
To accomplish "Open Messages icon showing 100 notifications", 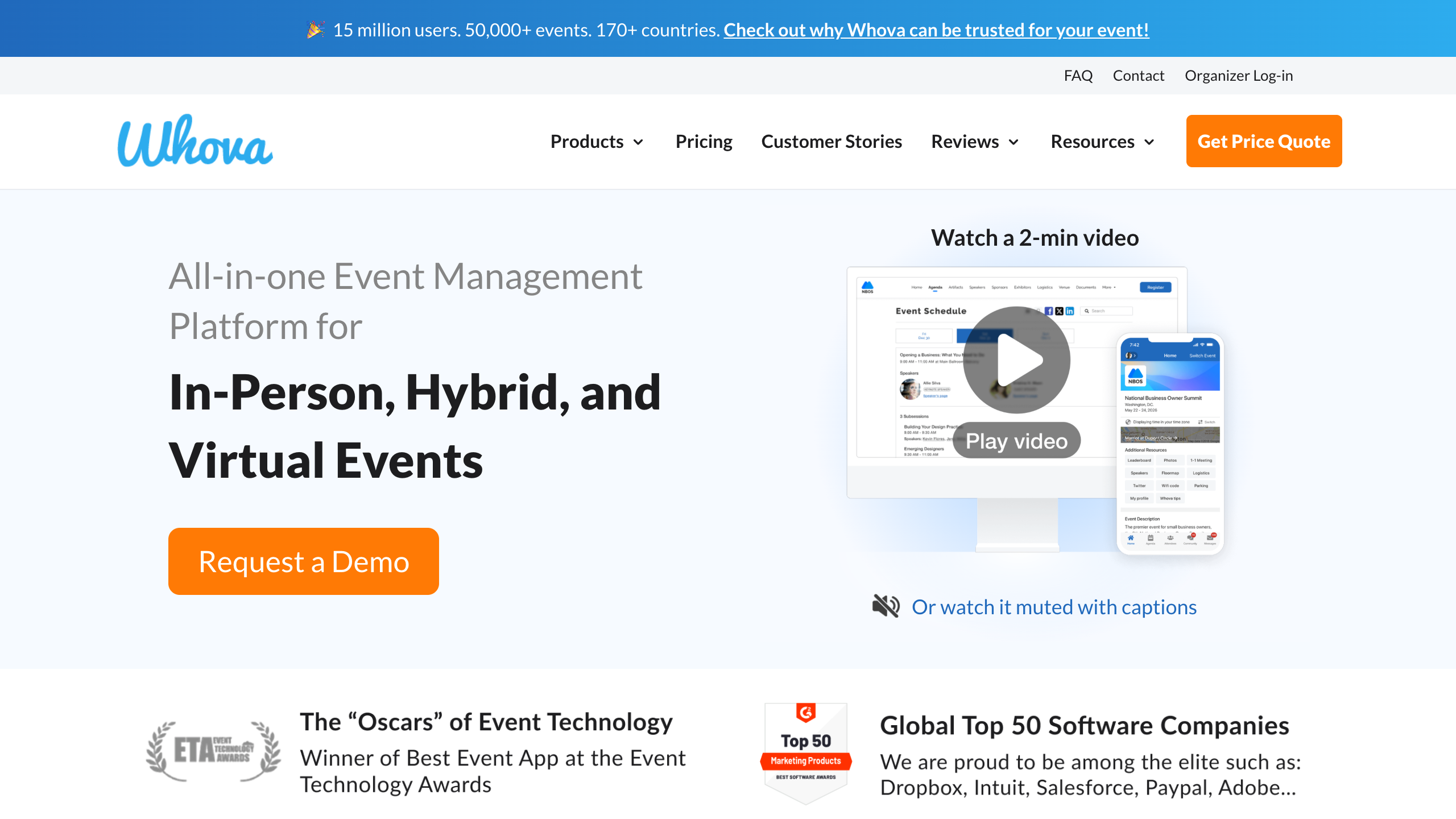I will pyautogui.click(x=1210, y=538).
